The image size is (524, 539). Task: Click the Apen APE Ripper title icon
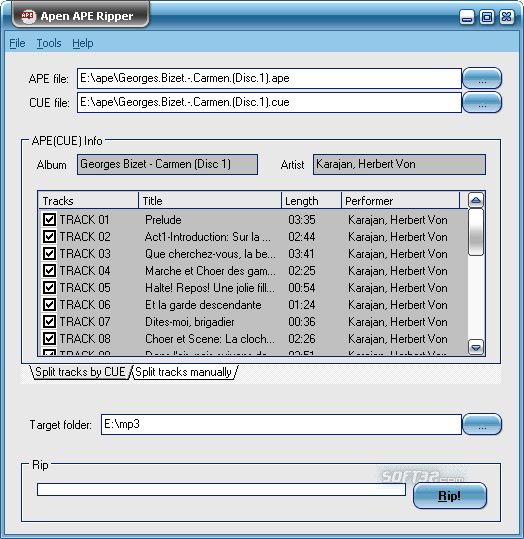point(28,16)
